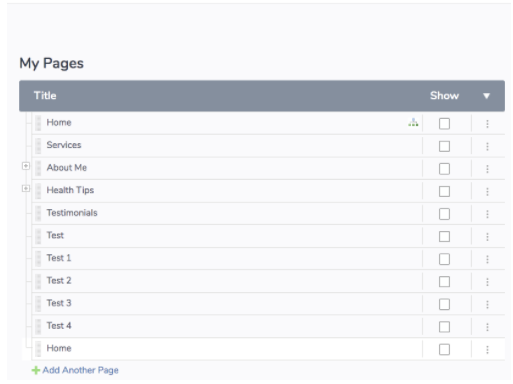Click the Show column header
Image resolution: width=513 pixels, height=384 pixels.
444,96
